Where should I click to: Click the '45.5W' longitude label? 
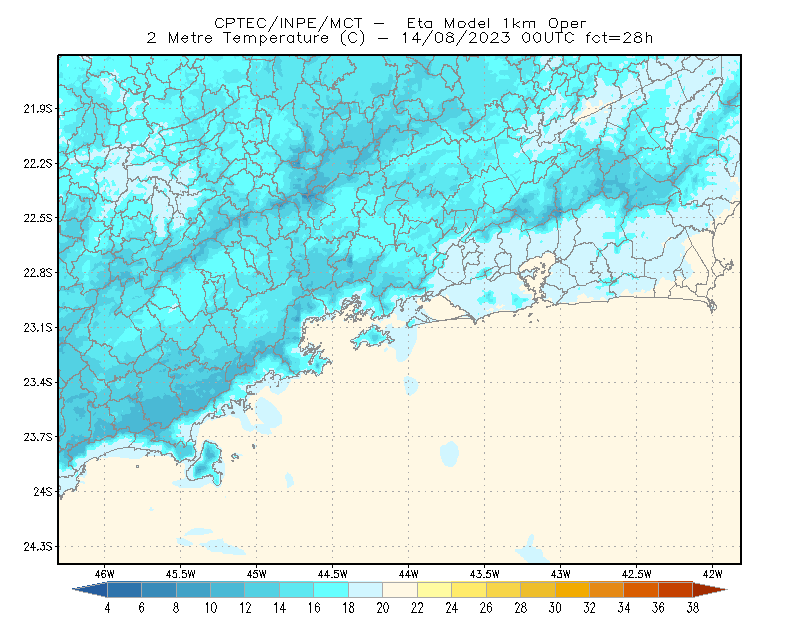pyautogui.click(x=181, y=574)
